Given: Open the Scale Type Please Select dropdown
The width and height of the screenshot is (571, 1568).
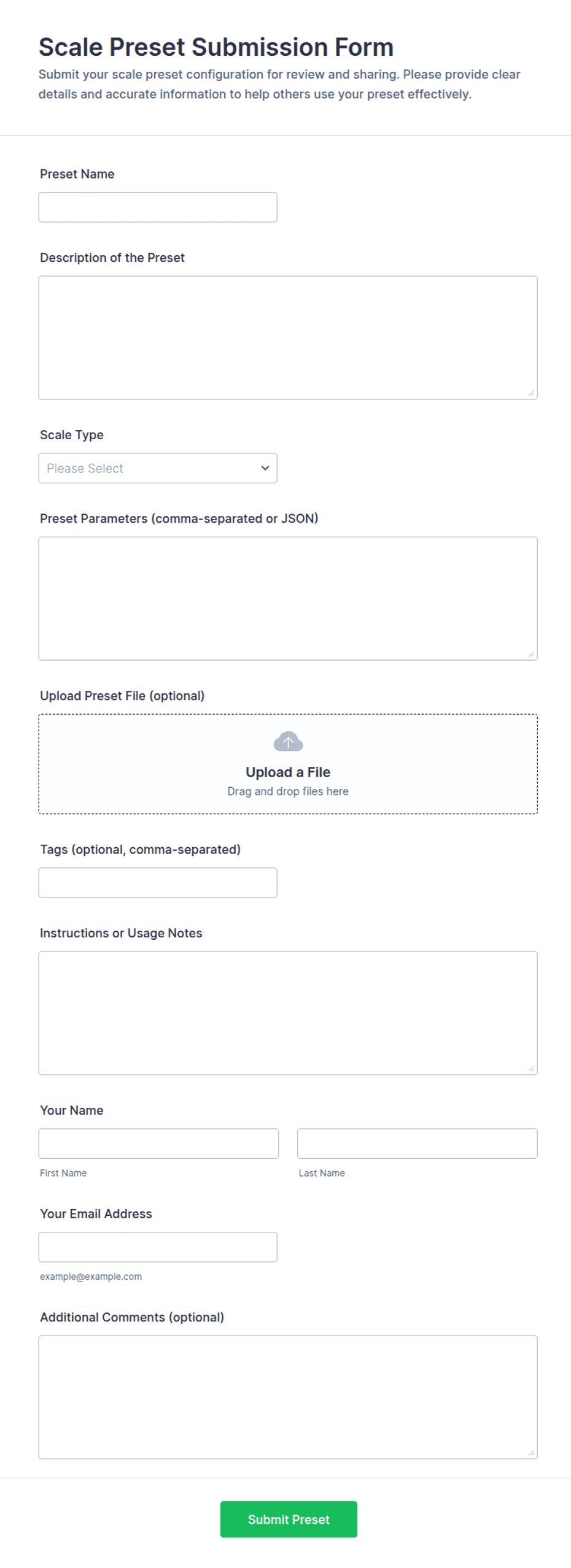Looking at the screenshot, I should click(x=158, y=468).
